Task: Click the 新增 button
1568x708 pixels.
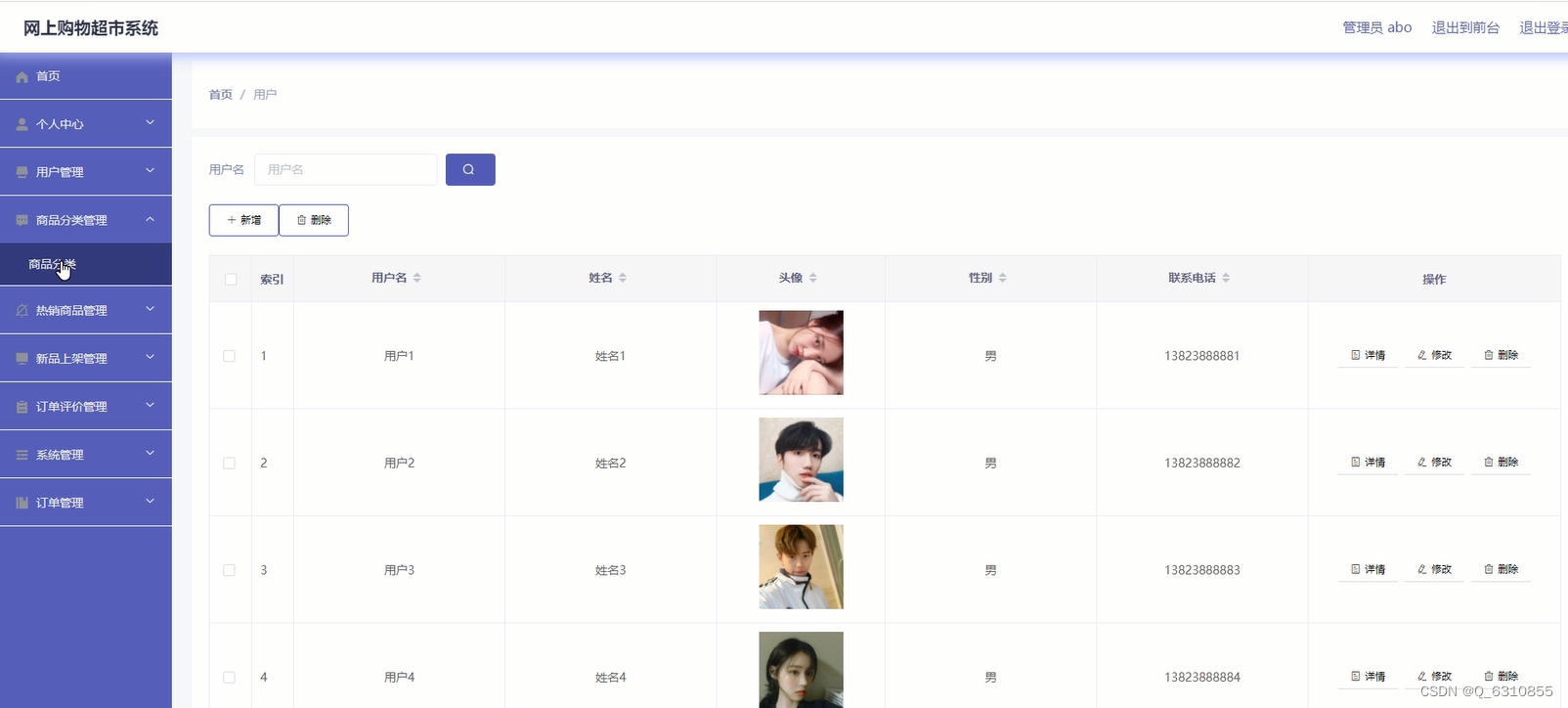Action: point(243,220)
